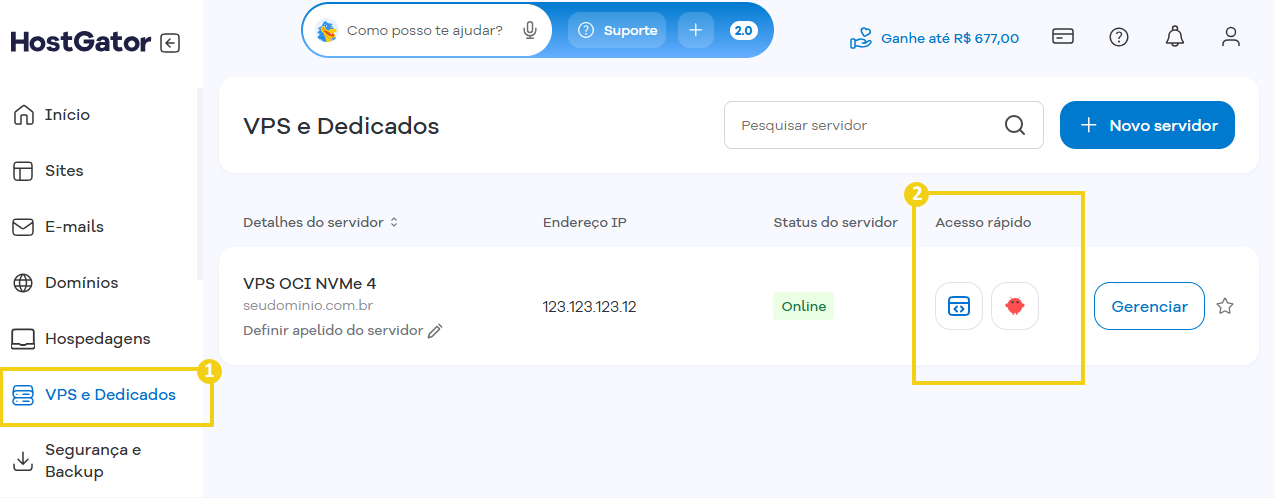Open the Ganhe até R$ 677,00 offer

click(x=934, y=38)
